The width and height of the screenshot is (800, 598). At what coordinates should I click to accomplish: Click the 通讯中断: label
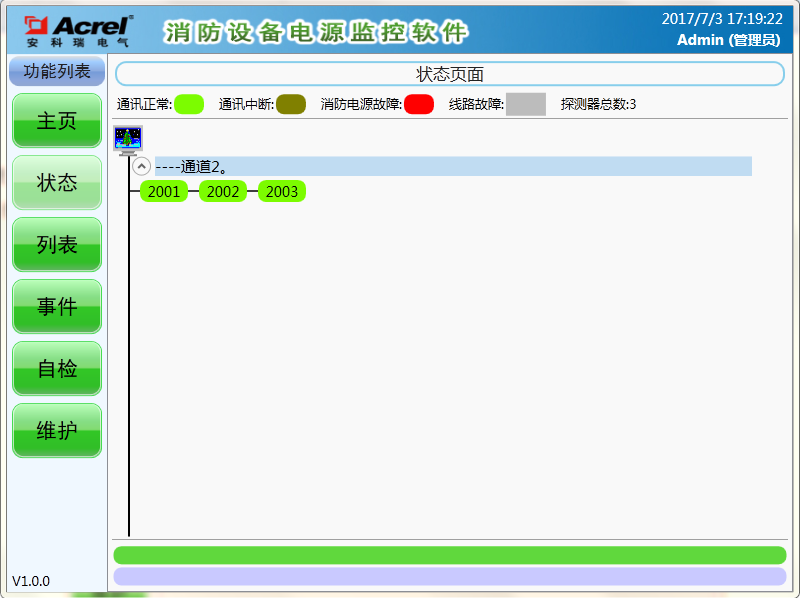[246, 105]
